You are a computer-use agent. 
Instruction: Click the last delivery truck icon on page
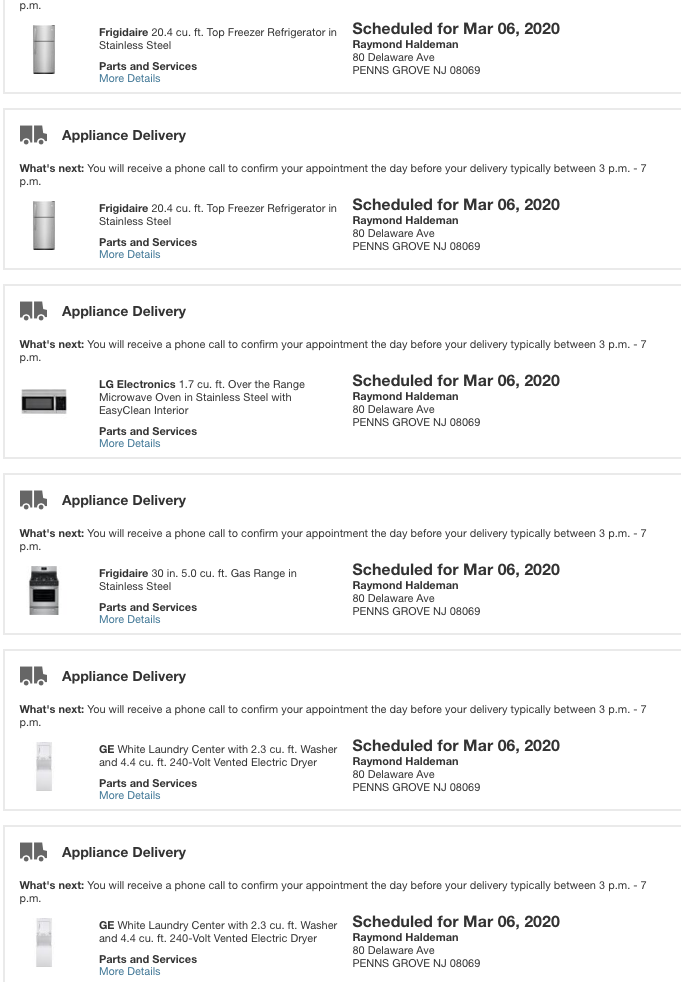pyautogui.click(x=33, y=852)
